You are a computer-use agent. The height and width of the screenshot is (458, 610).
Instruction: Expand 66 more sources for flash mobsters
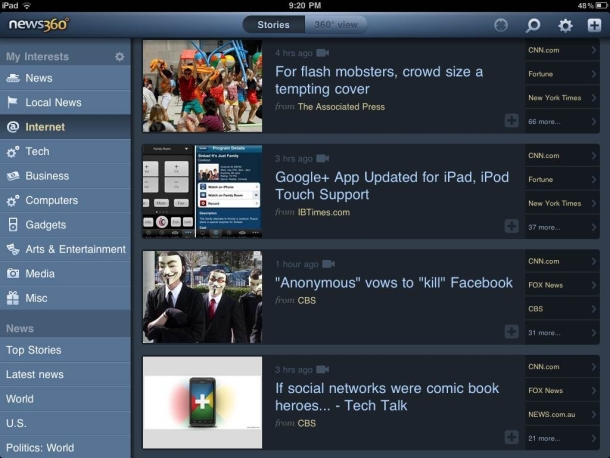[x=562, y=122]
